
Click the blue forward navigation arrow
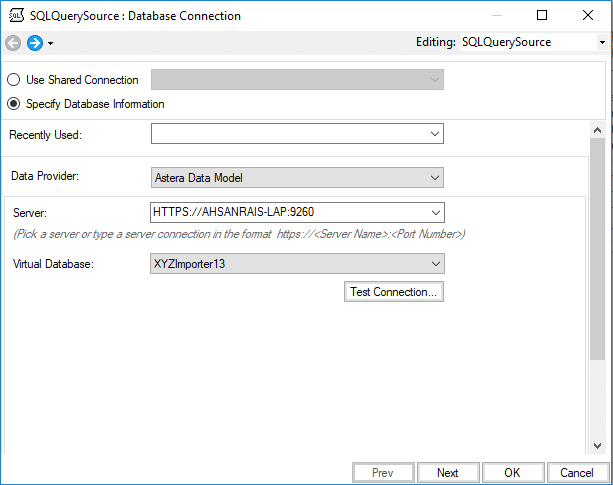coord(34,43)
